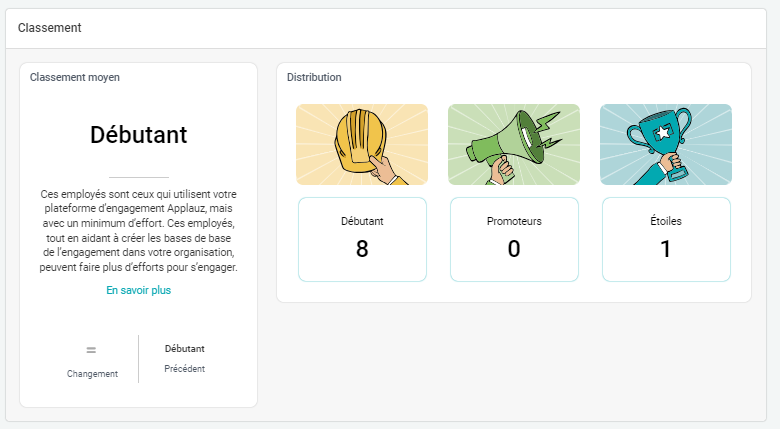The image size is (780, 429).
Task: Click the Précédent label
Action: [x=184, y=368]
